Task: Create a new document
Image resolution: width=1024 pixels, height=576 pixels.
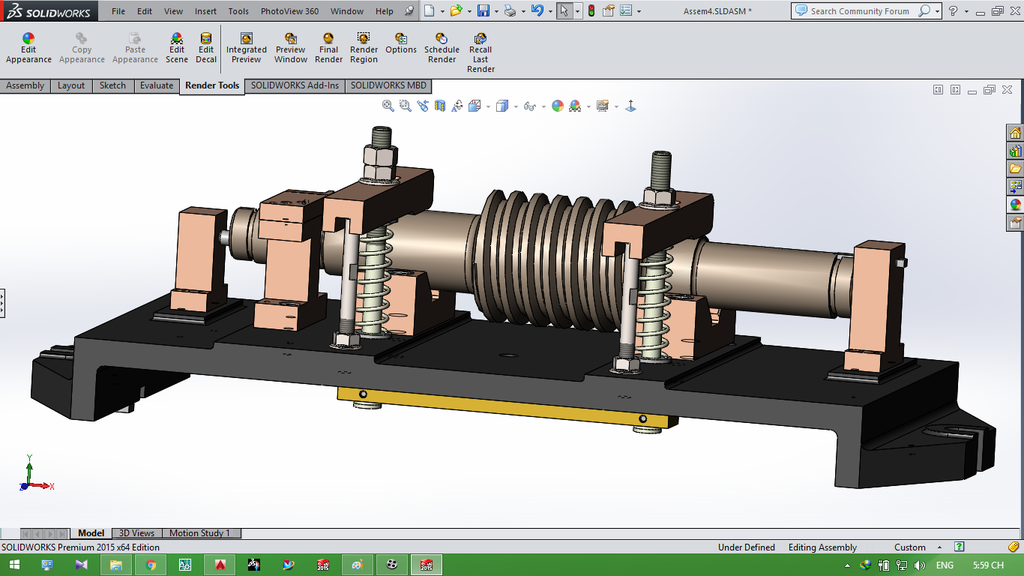Action: click(x=429, y=10)
